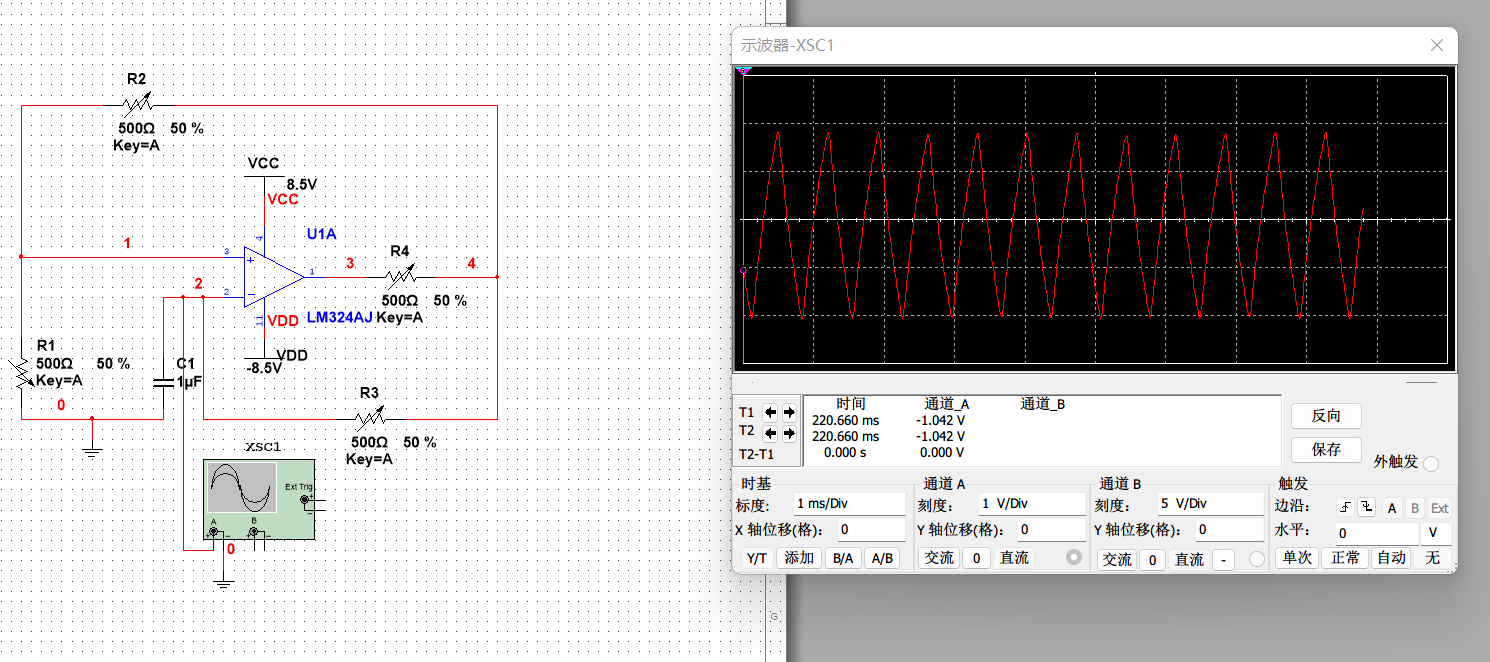1490x662 pixels.
Task: Click channel B Y 轴位移 field
Action: (1229, 530)
